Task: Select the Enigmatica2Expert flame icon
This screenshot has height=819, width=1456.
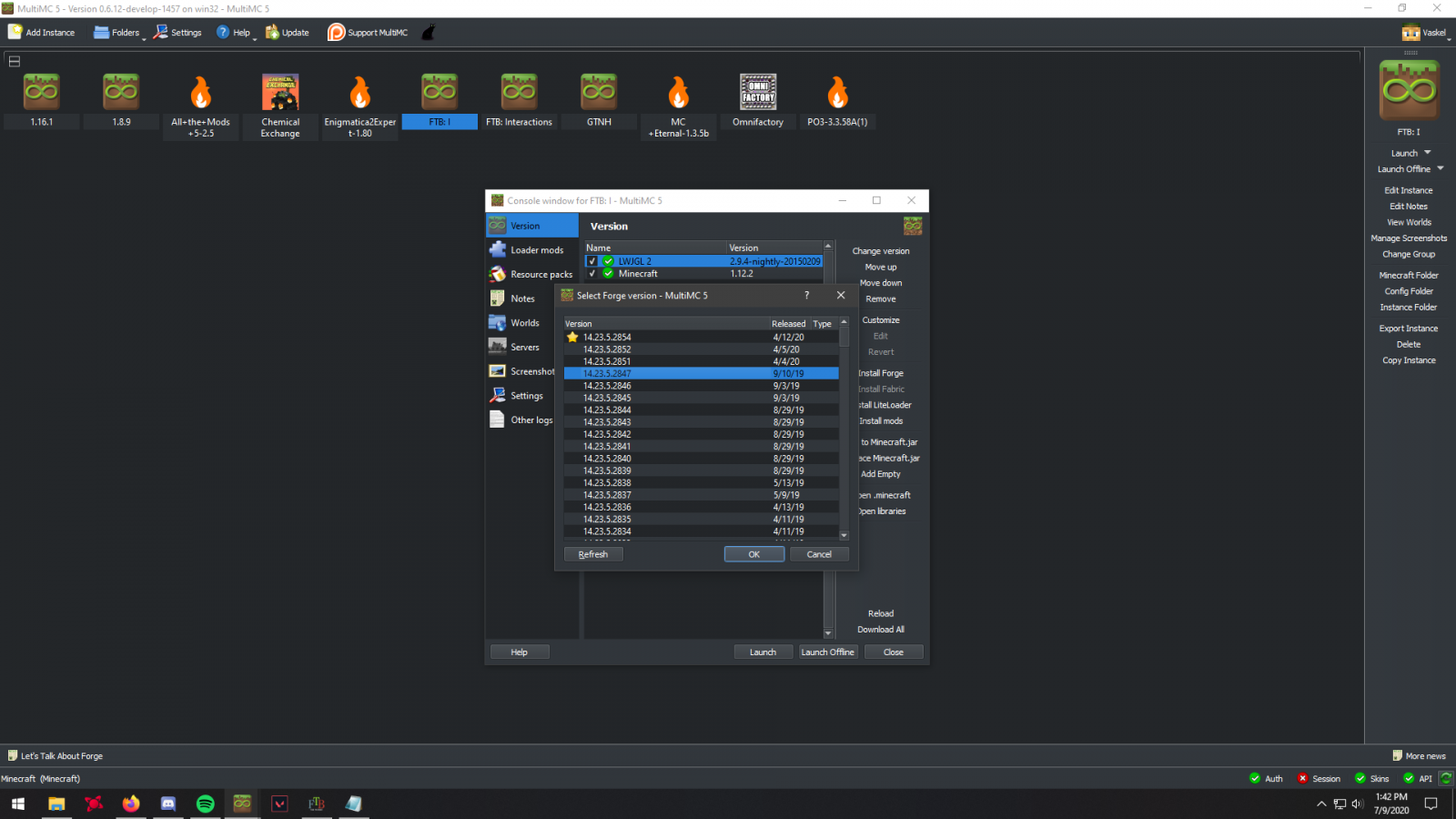Action: coord(360,92)
